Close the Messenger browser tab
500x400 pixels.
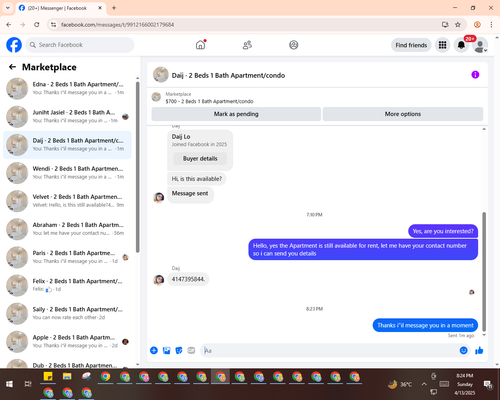[100, 8]
